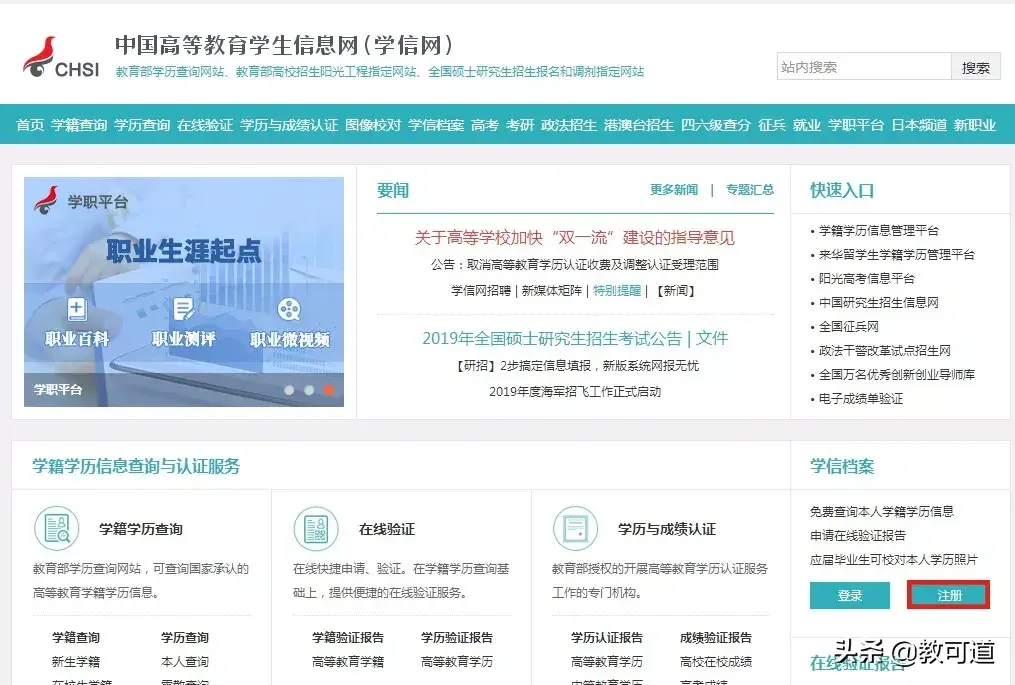This screenshot has height=685, width=1015.
Task: Open 学籍查询 in the navigation bar
Action: click(x=79, y=125)
